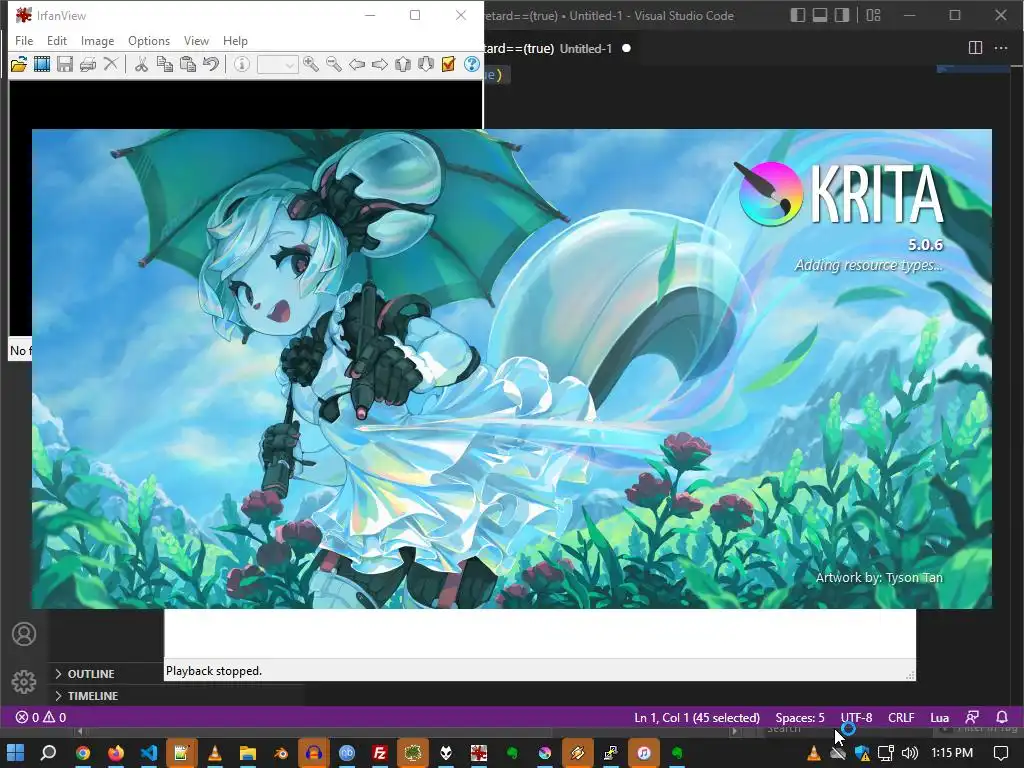This screenshot has width=1024, height=768.
Task: Open the VS Code notifications bell
Action: pyautogui.click(x=1001, y=717)
